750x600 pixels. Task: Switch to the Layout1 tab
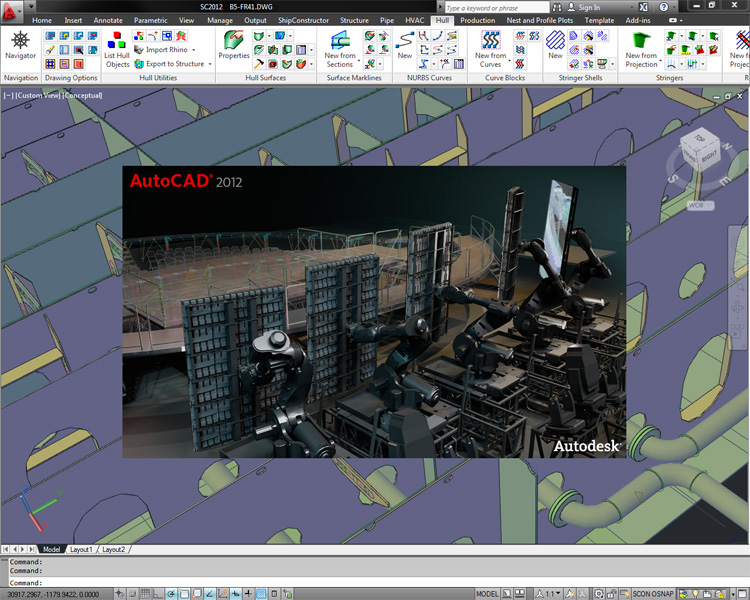pos(81,549)
